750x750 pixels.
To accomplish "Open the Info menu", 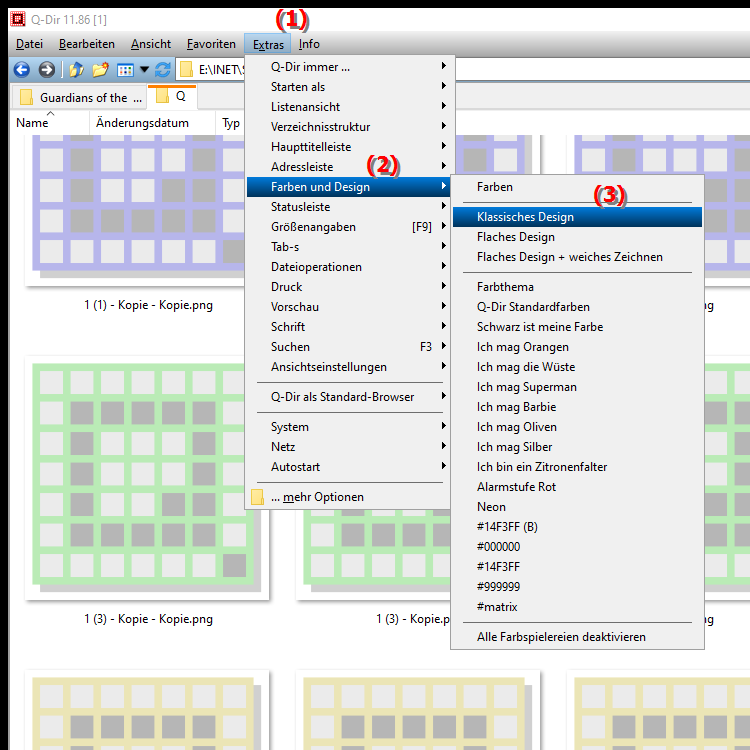I will (309, 44).
